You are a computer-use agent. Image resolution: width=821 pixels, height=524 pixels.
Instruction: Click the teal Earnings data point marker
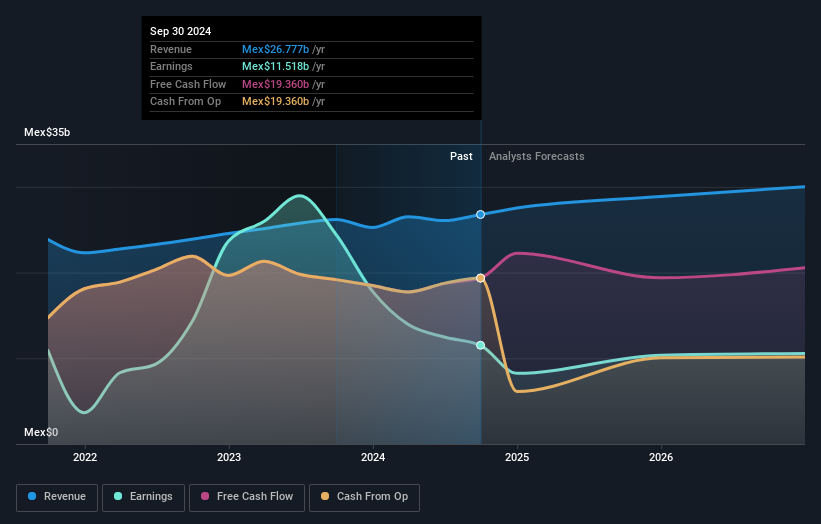click(x=480, y=345)
